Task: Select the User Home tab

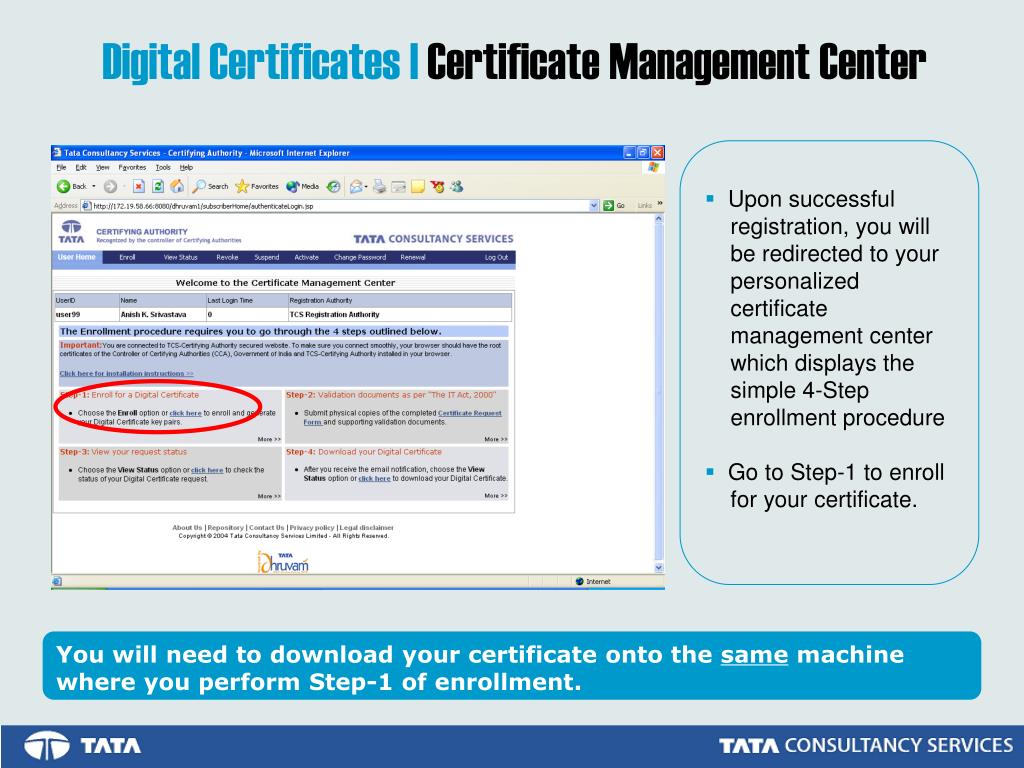Action: [76, 257]
